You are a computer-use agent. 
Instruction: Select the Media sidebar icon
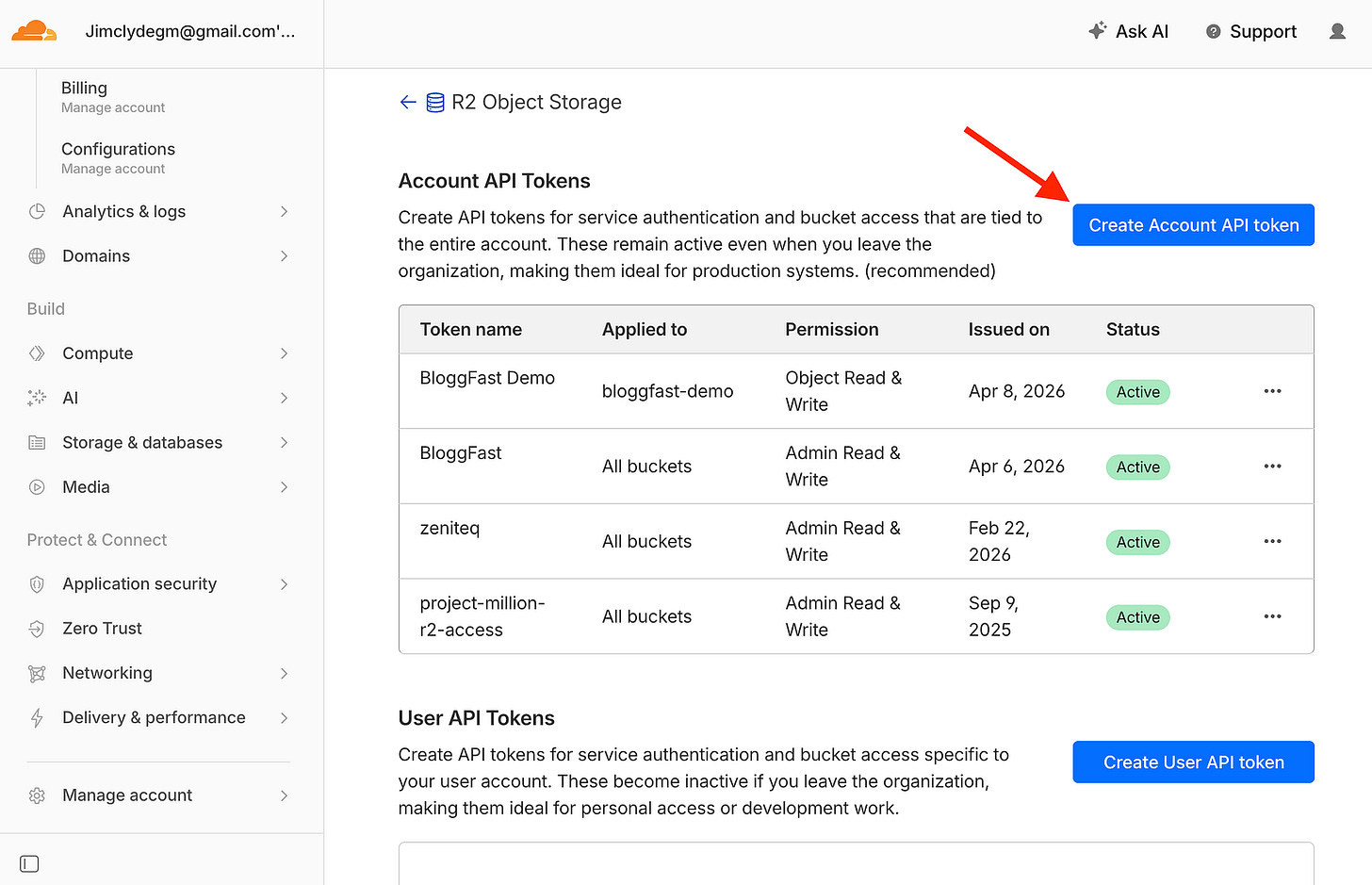click(x=37, y=486)
